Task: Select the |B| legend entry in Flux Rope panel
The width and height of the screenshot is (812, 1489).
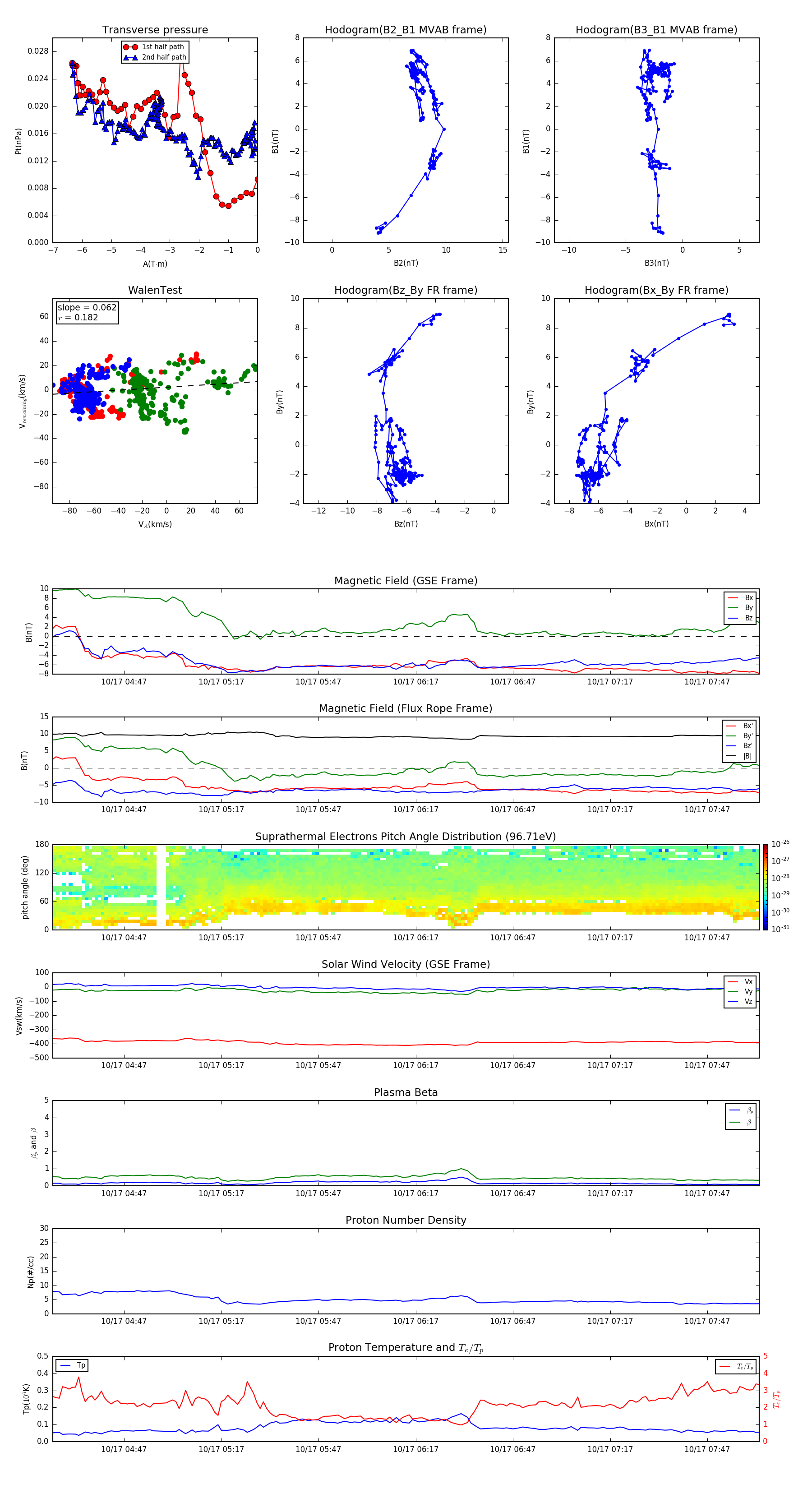Action: point(739,756)
